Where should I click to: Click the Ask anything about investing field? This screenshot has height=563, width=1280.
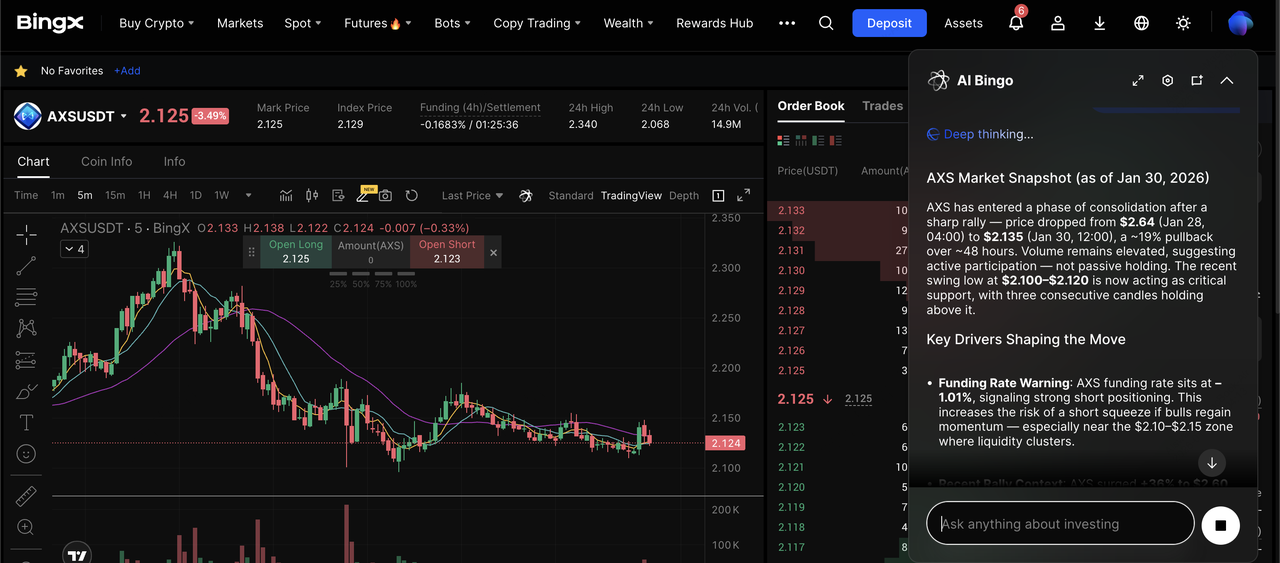tap(1060, 524)
